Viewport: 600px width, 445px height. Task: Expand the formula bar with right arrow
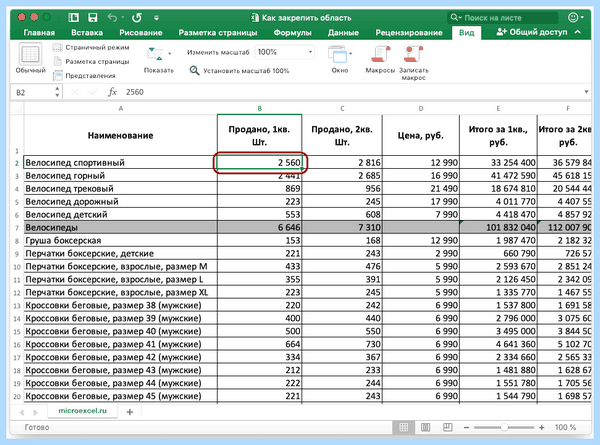586,92
